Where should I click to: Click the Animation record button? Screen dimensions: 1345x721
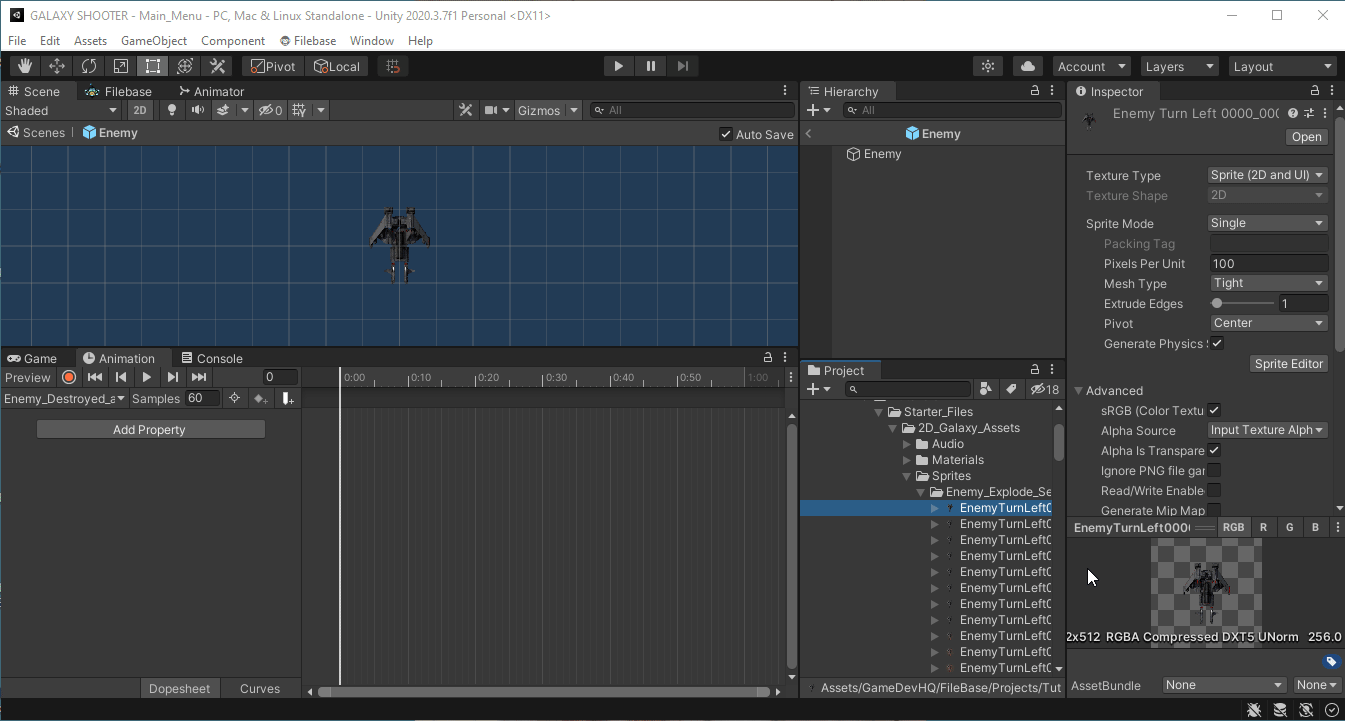[x=69, y=377]
